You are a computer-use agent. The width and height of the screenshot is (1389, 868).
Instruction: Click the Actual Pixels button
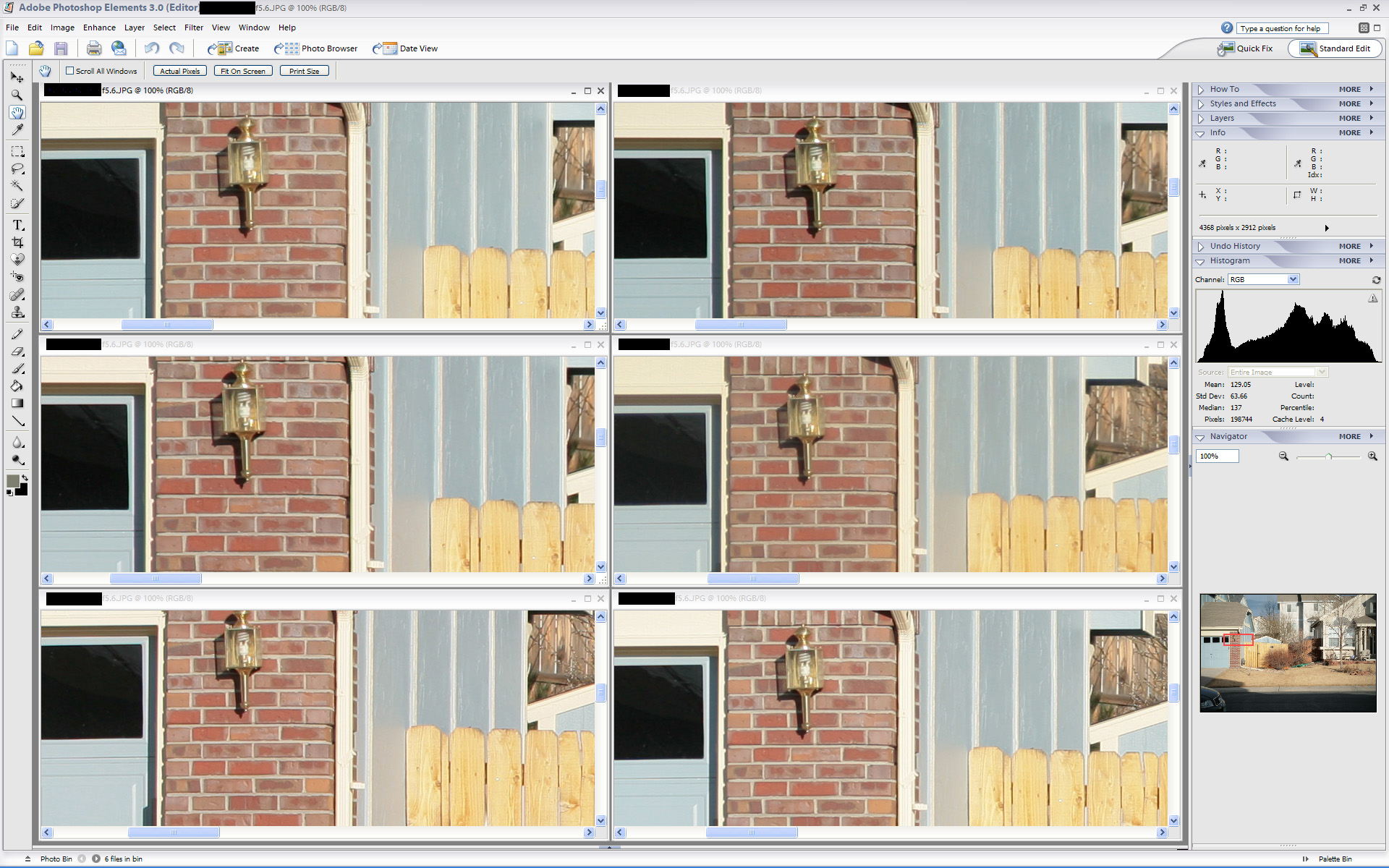point(180,71)
